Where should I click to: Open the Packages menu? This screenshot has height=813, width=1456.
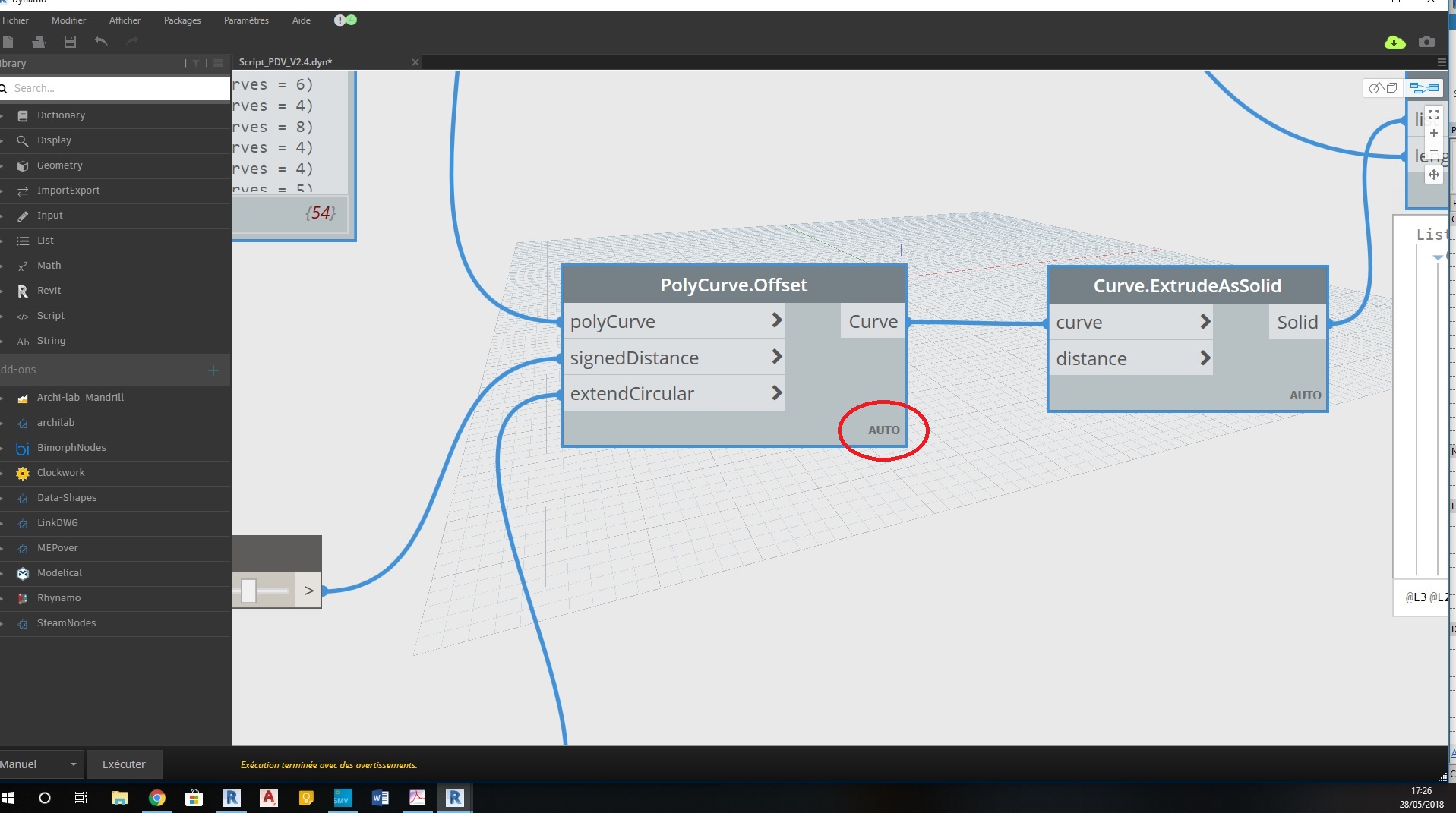pyautogui.click(x=182, y=20)
